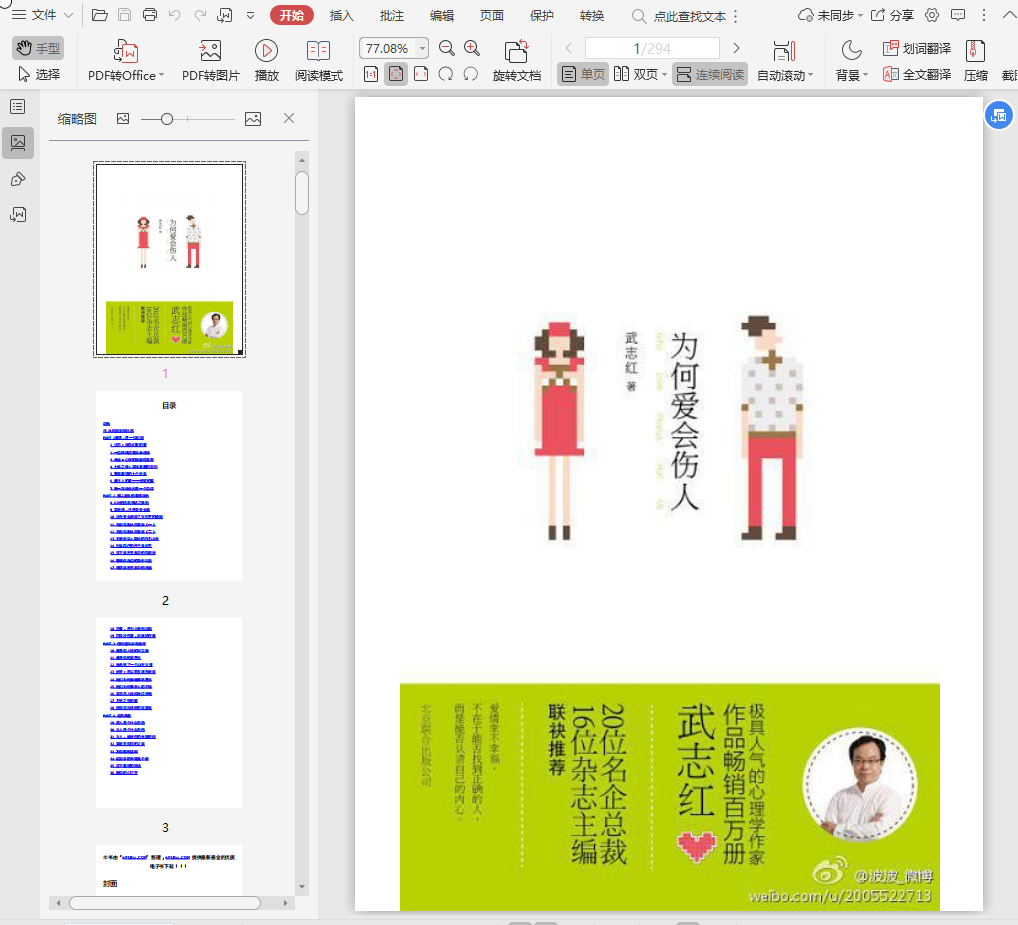Click the 压缩 compress icon

975,52
